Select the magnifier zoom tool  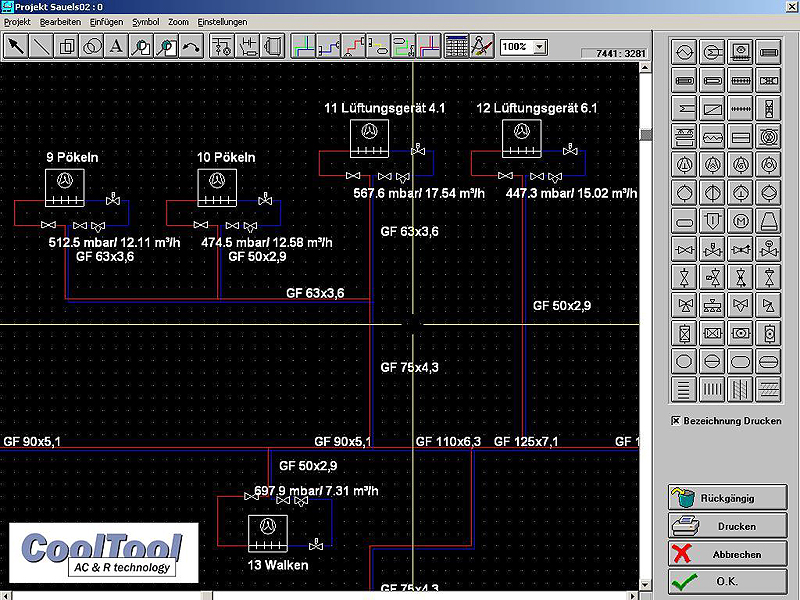[x=141, y=46]
